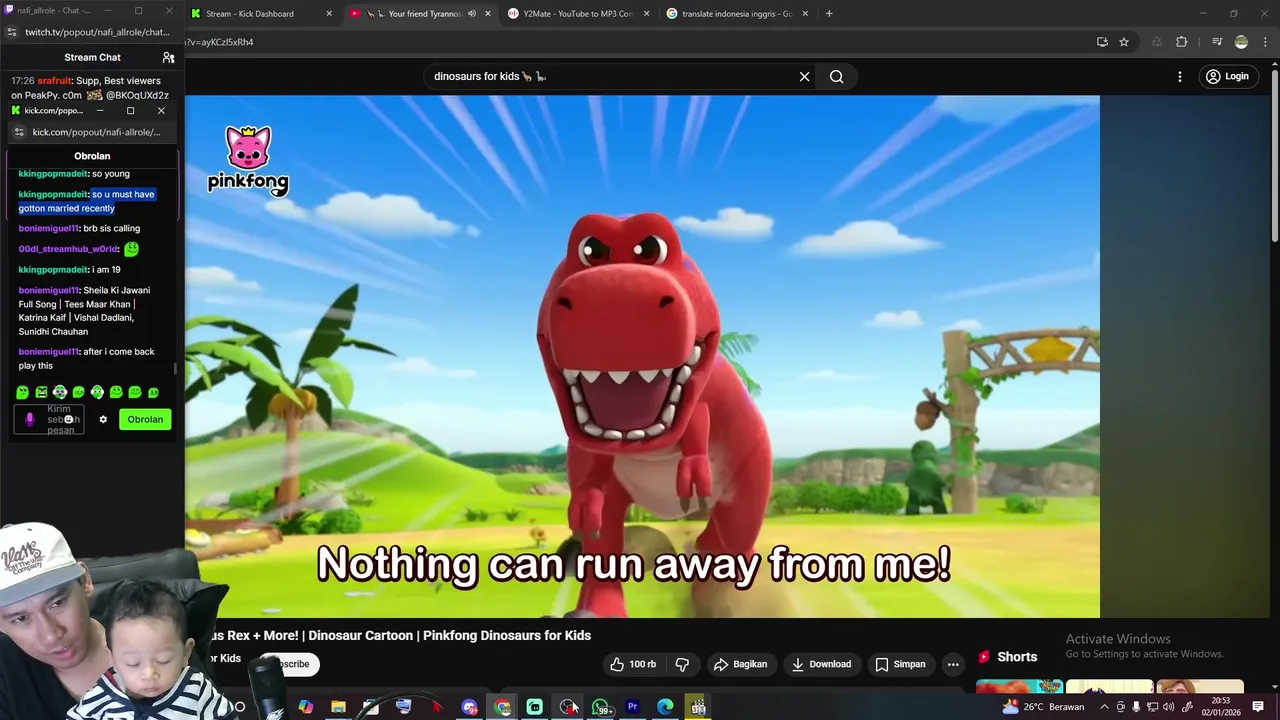
Task: Click Pinkfong logo on video
Action: (x=248, y=160)
